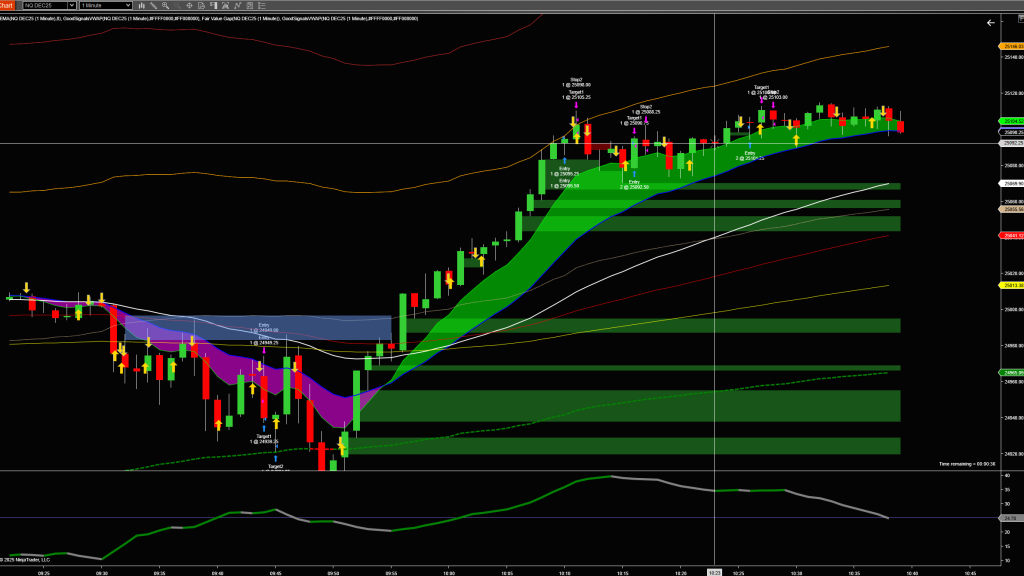This screenshot has width=1024, height=576.
Task: Toggle the Data Box display
Action: (237, 5)
